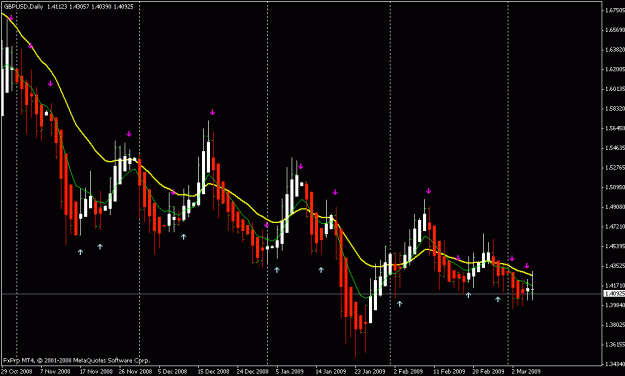The height and width of the screenshot is (376, 625).
Task: Click the '29 Oct 2008' date label
Action: pos(16,371)
